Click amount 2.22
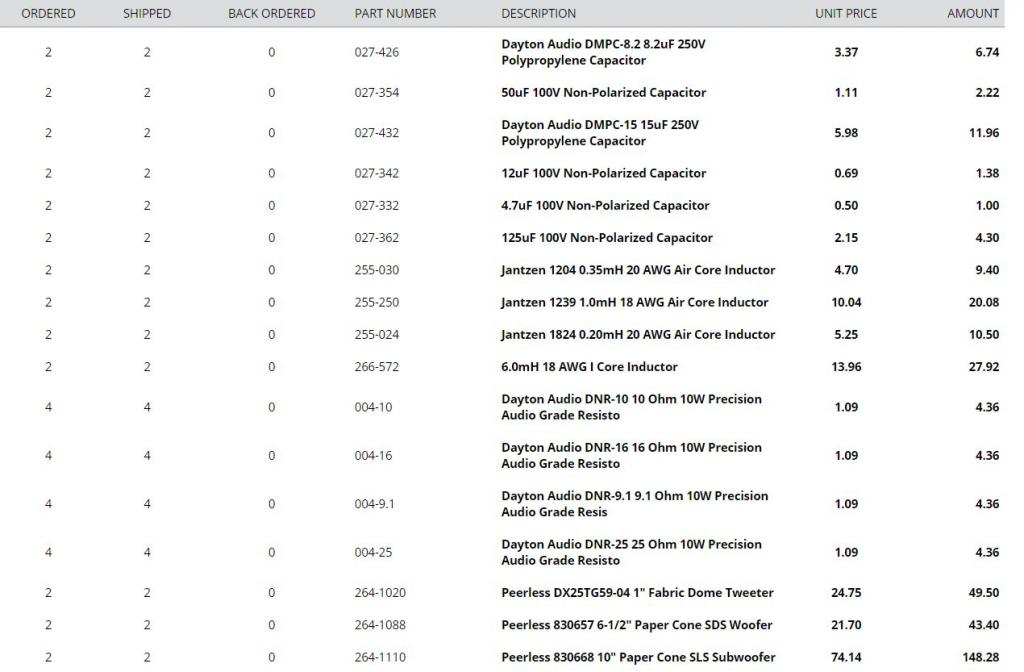 tap(987, 93)
